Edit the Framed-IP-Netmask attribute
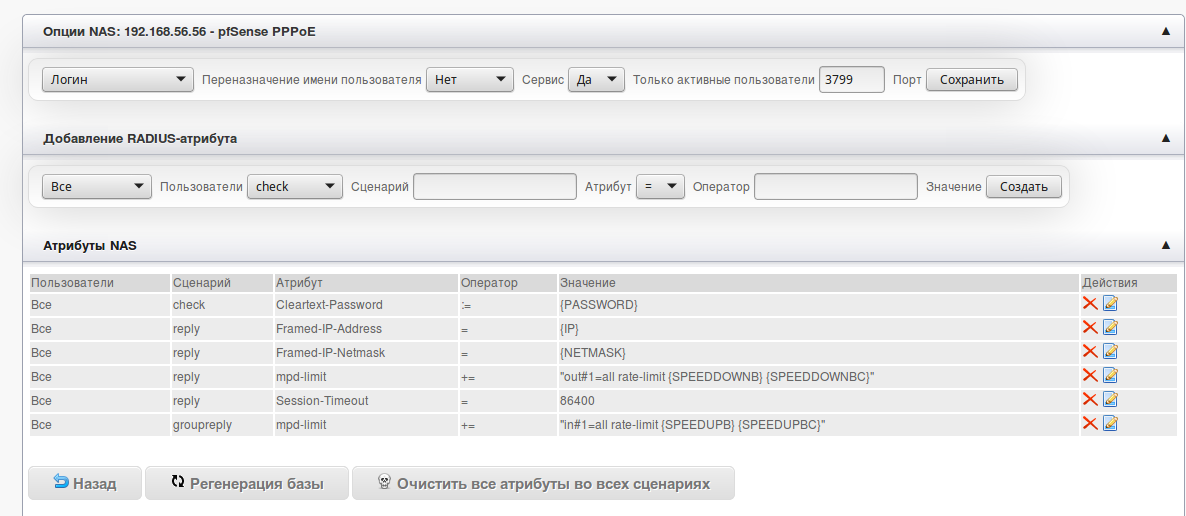Screen dimensions: 1186x516 [1110, 352]
